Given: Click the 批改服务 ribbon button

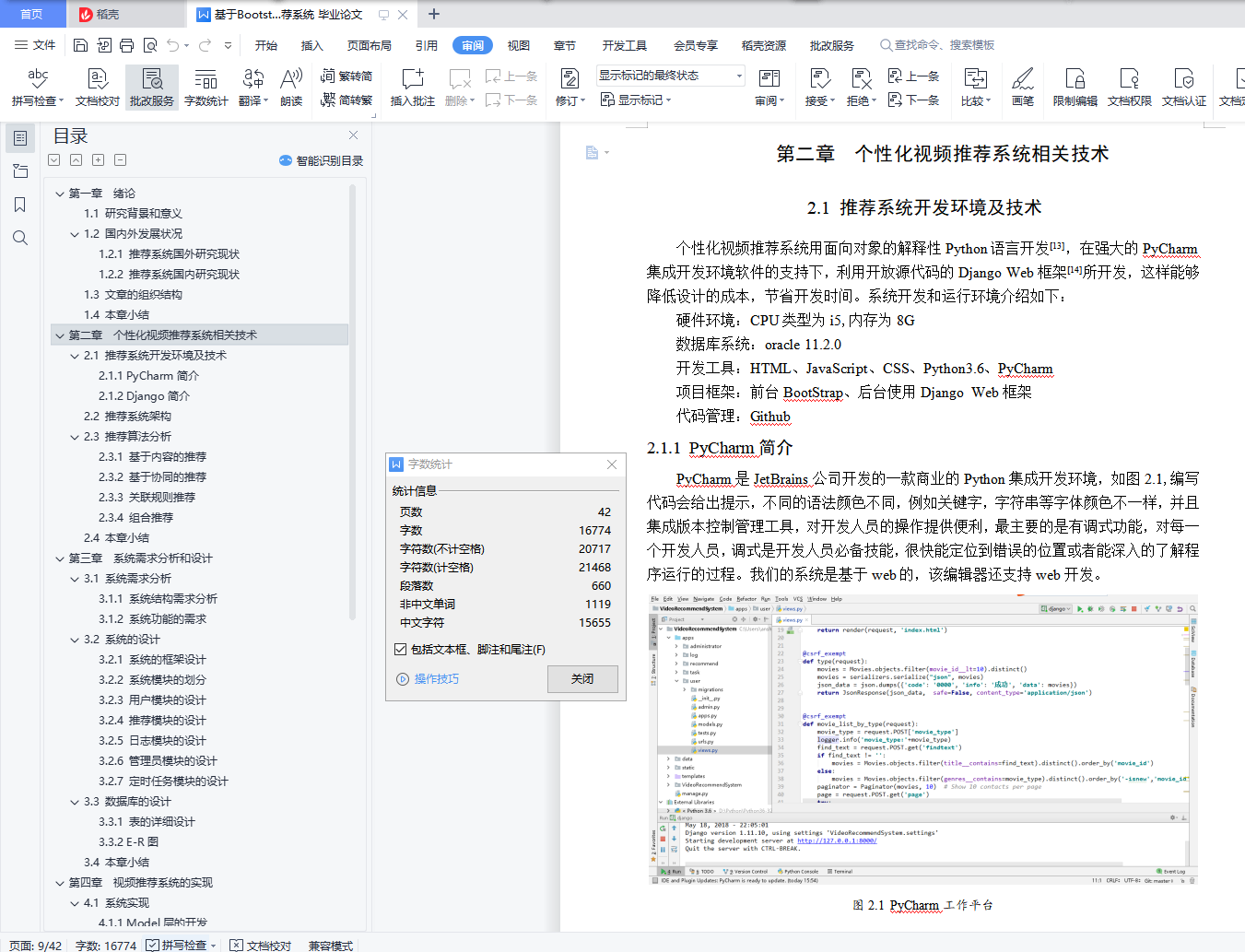Looking at the screenshot, I should pyautogui.click(x=152, y=88).
